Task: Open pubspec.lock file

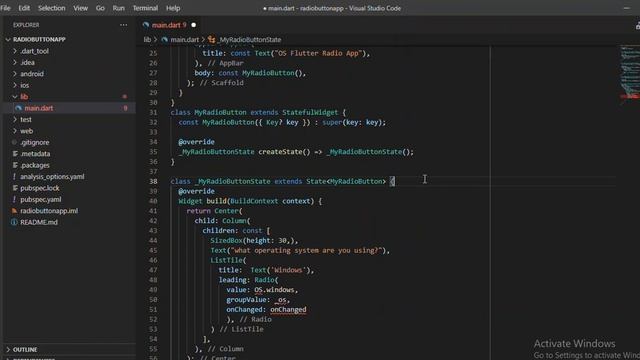Action: (40, 188)
